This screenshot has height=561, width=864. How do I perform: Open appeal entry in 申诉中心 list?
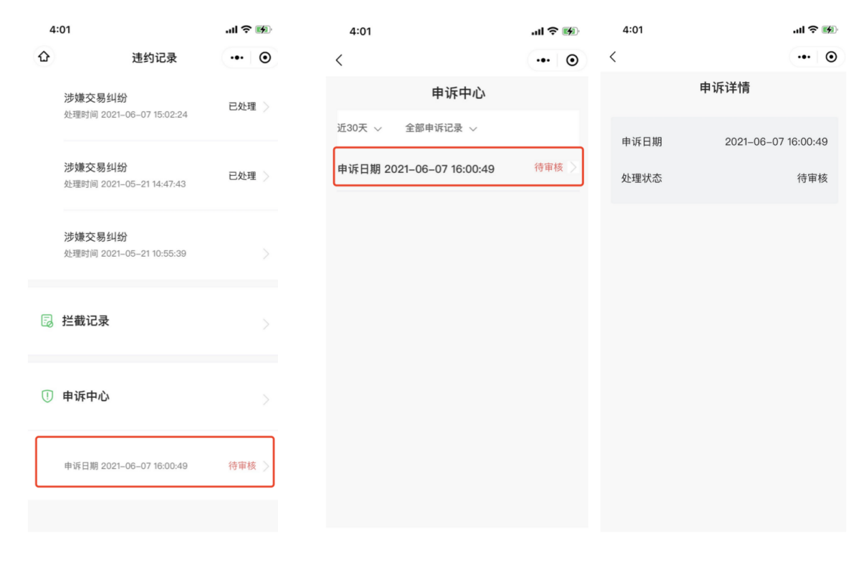tap(458, 166)
